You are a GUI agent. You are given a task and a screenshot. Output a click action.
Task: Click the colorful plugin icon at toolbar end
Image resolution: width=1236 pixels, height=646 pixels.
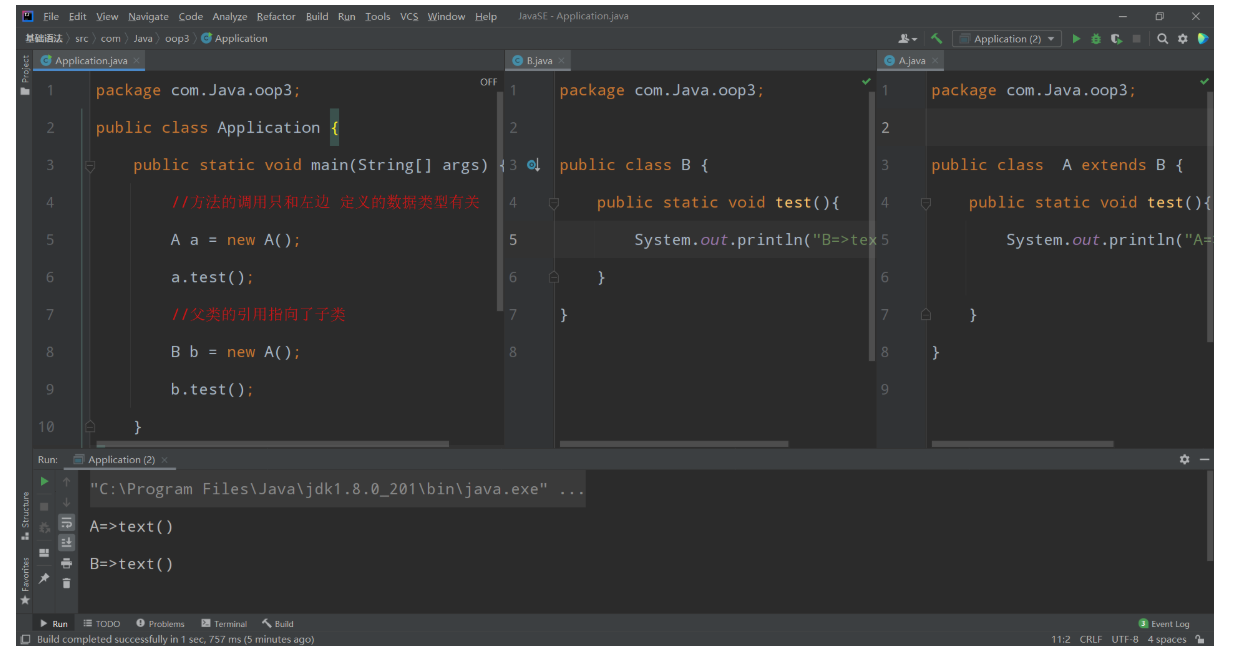coord(1203,39)
